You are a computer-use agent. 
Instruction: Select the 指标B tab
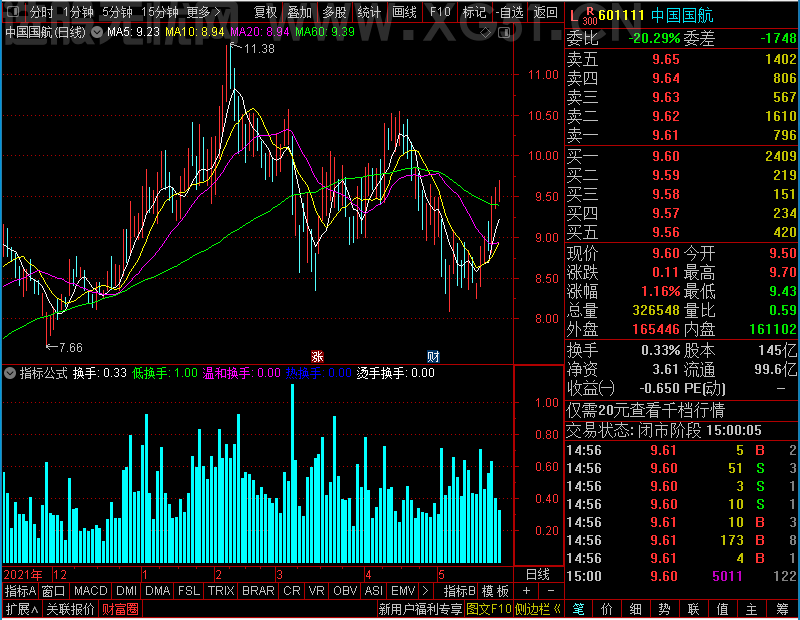coord(460,591)
